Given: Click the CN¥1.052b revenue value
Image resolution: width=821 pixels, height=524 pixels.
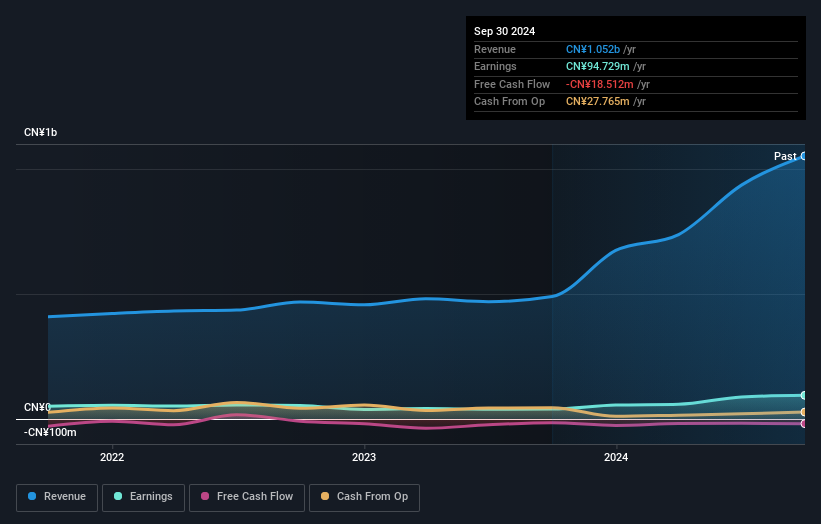Looking at the screenshot, I should point(593,49).
